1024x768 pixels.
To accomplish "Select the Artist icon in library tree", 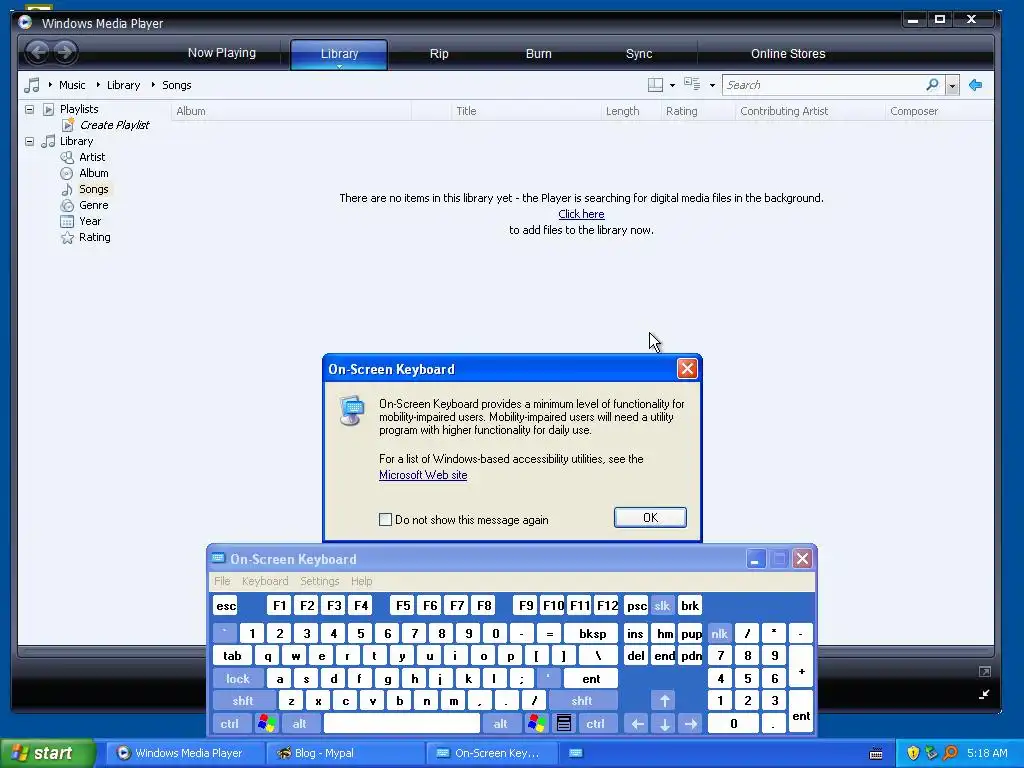I will tap(67, 157).
